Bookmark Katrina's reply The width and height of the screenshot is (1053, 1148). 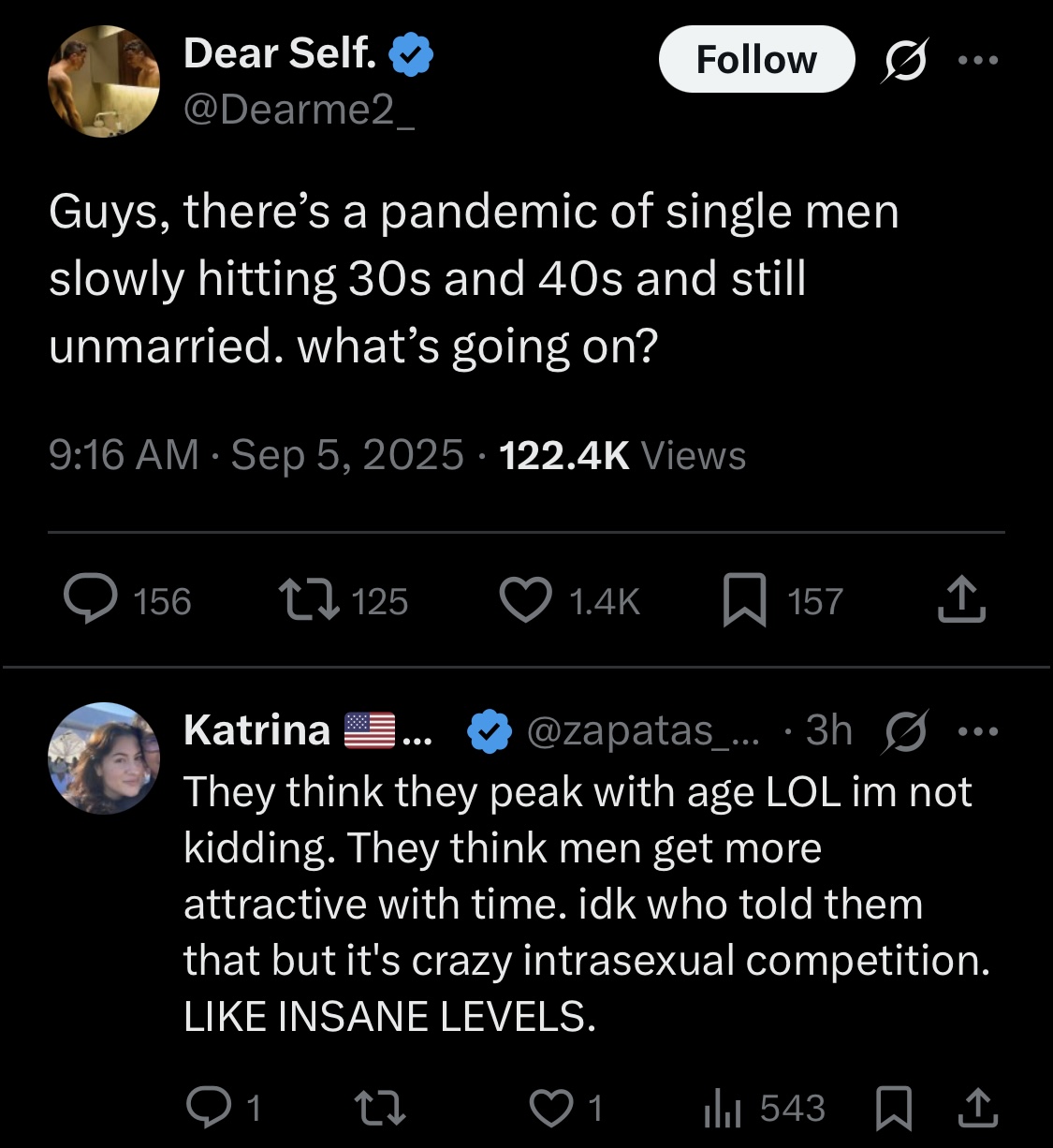click(894, 1109)
